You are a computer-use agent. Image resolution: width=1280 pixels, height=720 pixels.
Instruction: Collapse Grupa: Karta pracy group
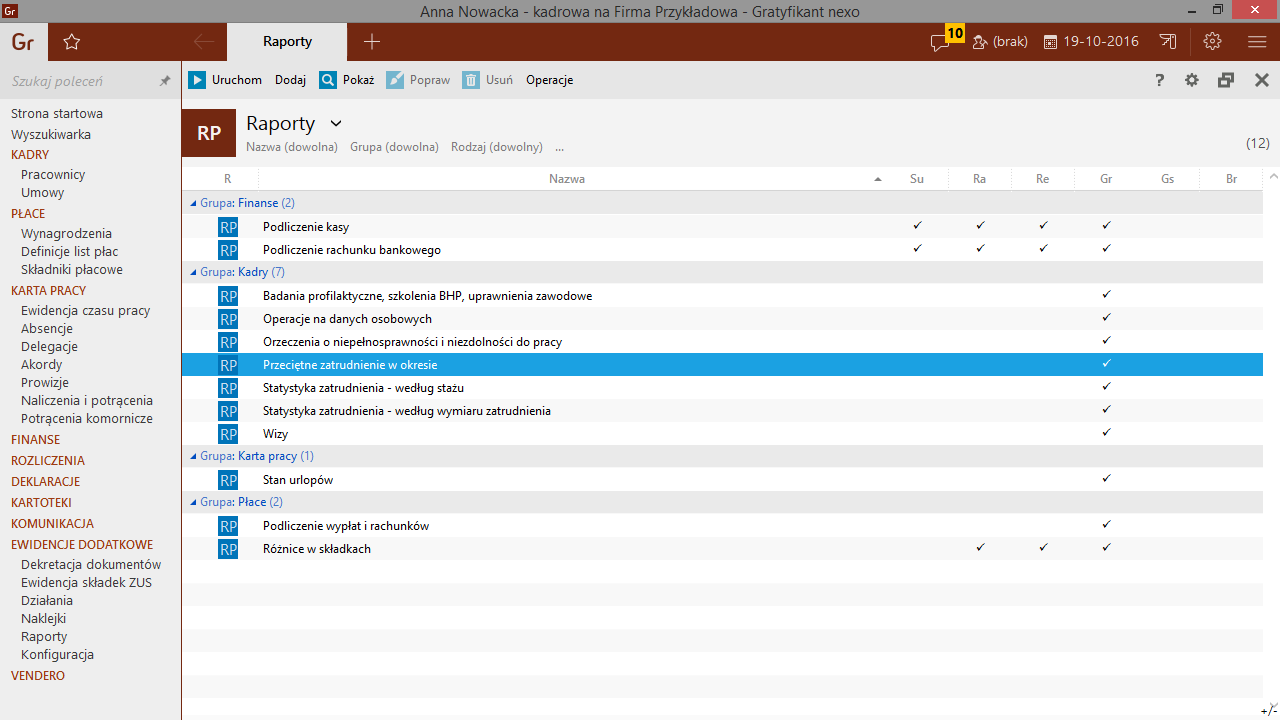(x=194, y=456)
